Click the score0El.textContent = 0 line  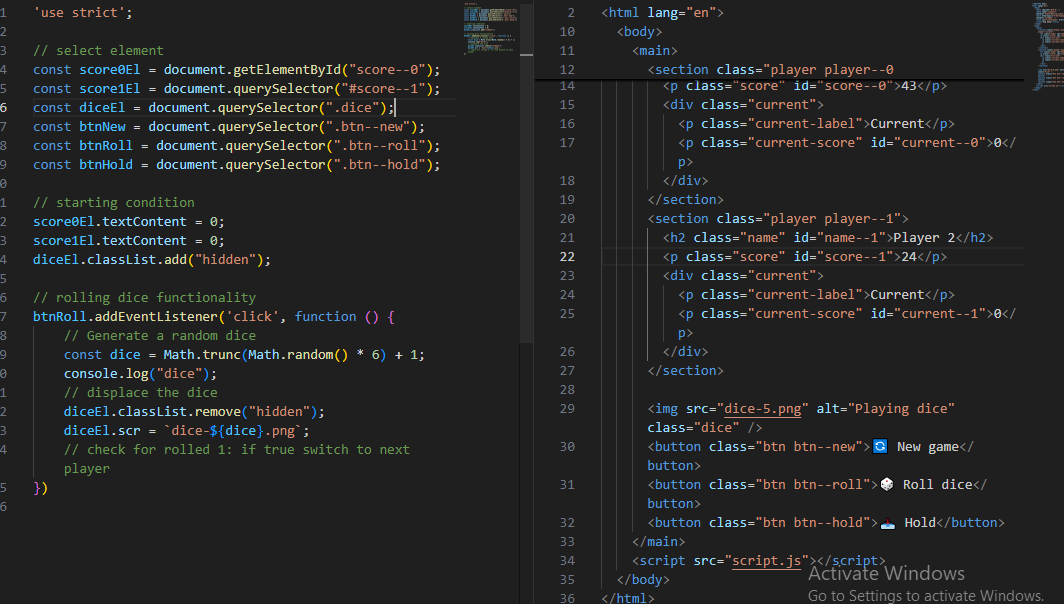click(x=129, y=222)
